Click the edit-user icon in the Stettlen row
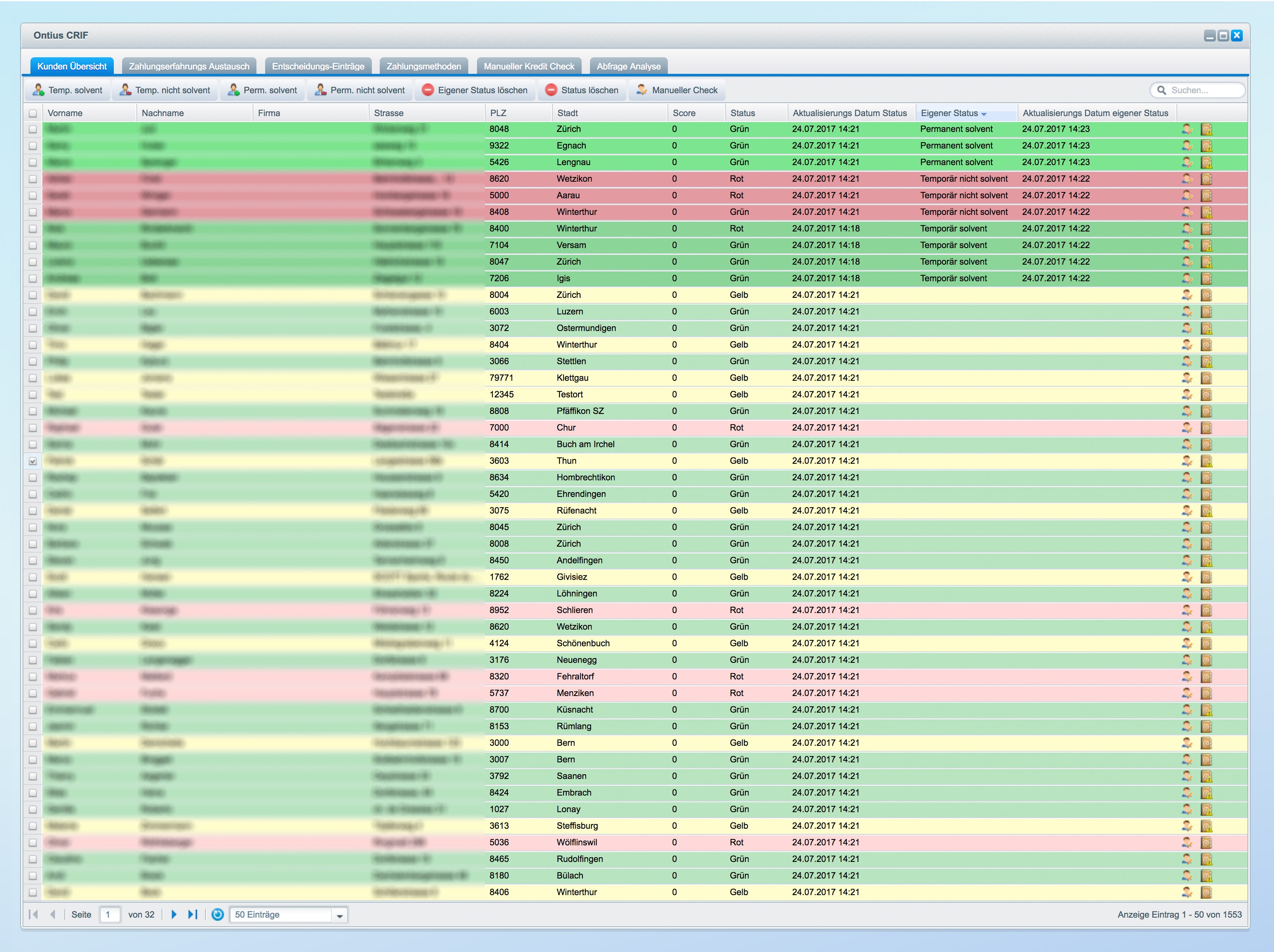 [x=1187, y=361]
